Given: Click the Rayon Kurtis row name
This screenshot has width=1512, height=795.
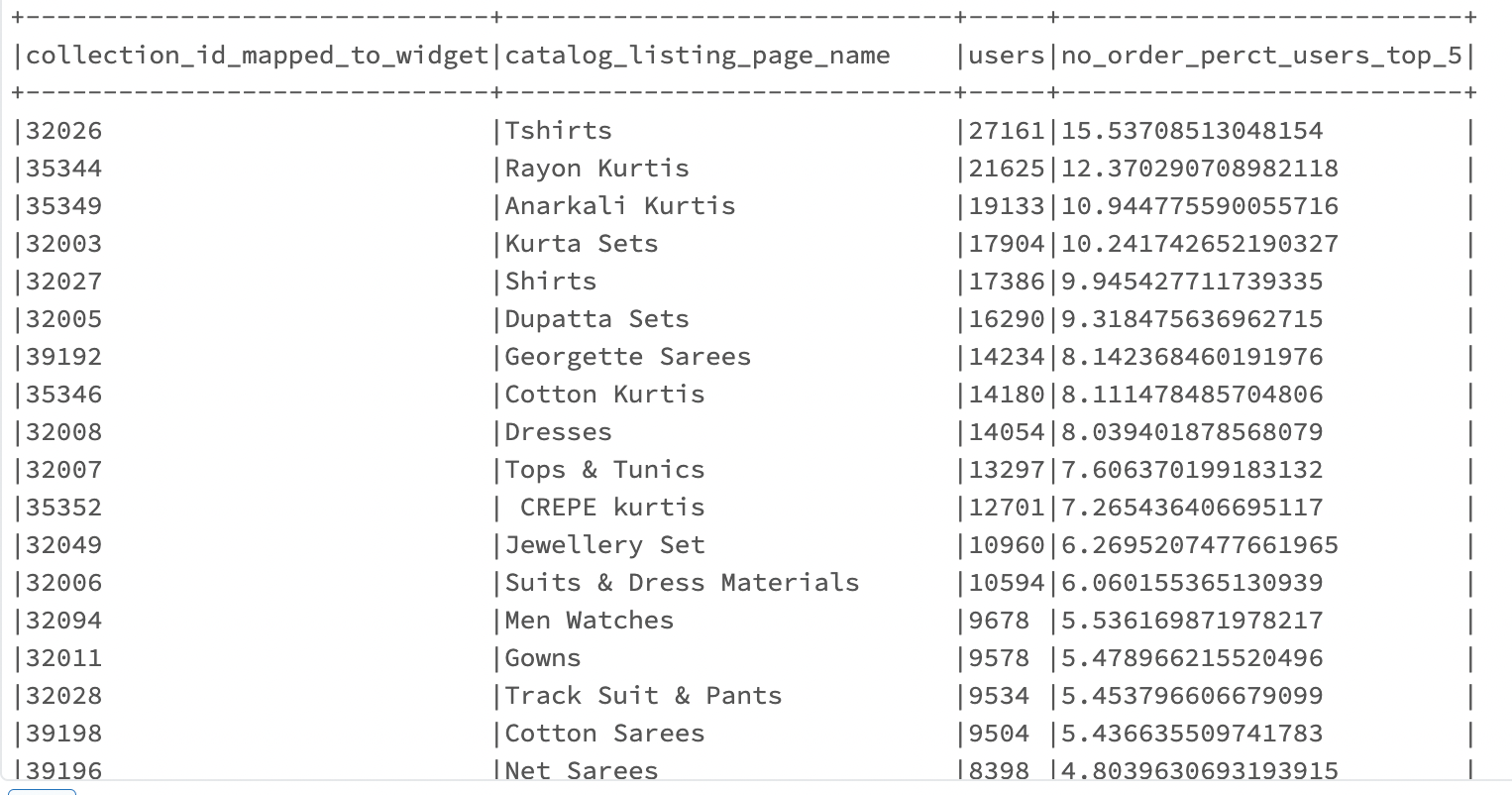Looking at the screenshot, I should coord(596,169).
